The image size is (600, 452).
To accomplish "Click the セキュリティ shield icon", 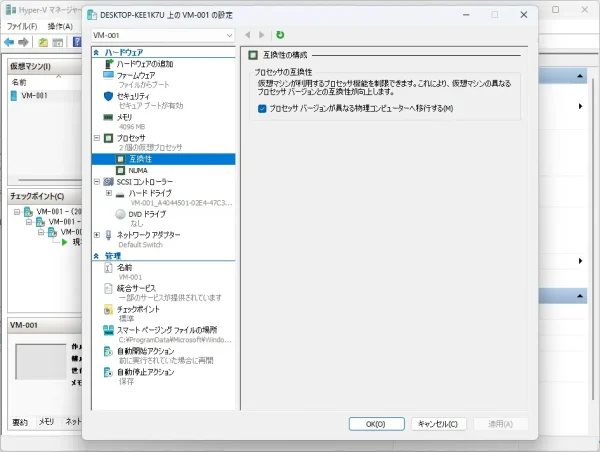I will coord(108,96).
